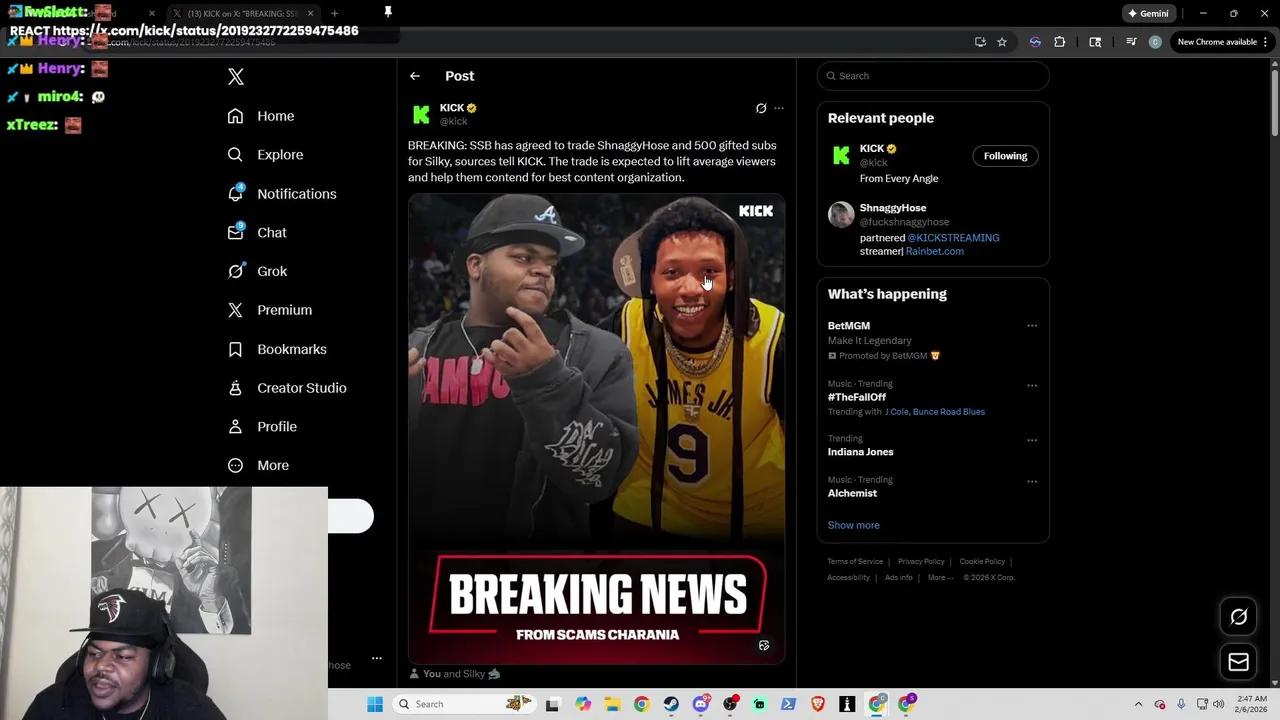Open Notifications in the sidebar
This screenshot has height=720, width=1280.
[x=282, y=194]
